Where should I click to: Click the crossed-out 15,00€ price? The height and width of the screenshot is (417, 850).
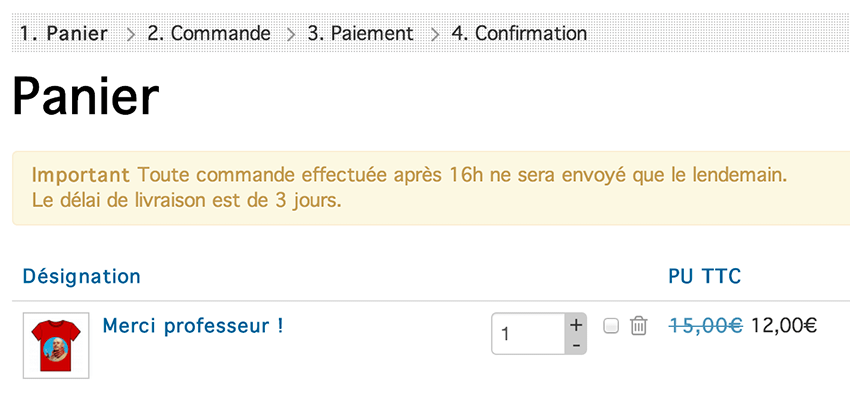[705, 326]
